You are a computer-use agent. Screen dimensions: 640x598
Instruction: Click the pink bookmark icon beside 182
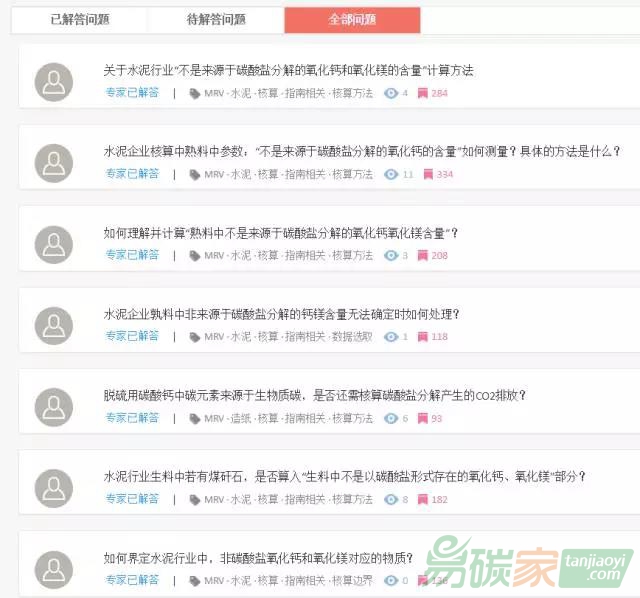pos(422,500)
